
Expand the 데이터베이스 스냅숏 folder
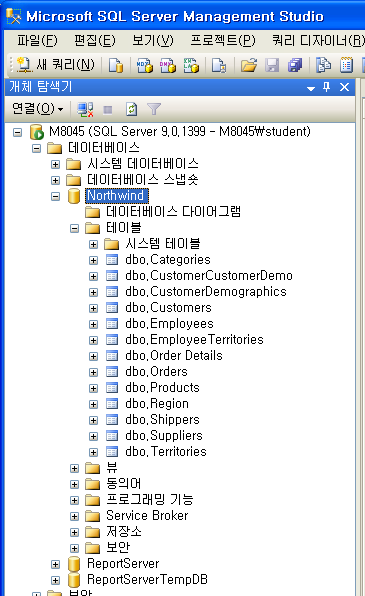(56, 180)
